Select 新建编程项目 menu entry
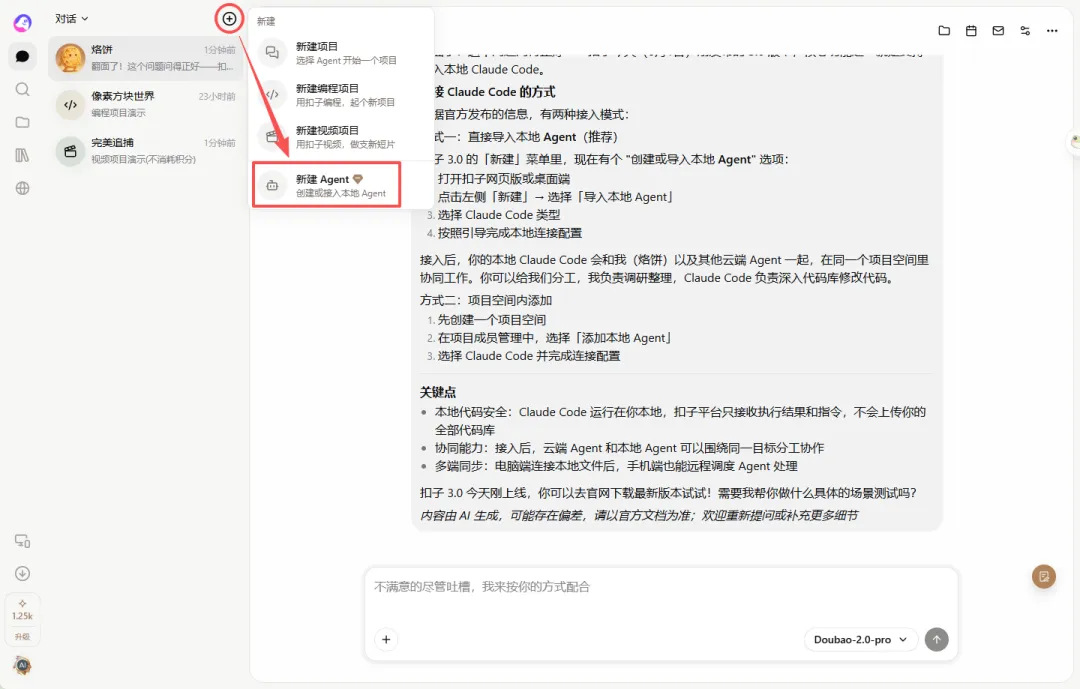The height and width of the screenshot is (689, 1080). pos(342,95)
